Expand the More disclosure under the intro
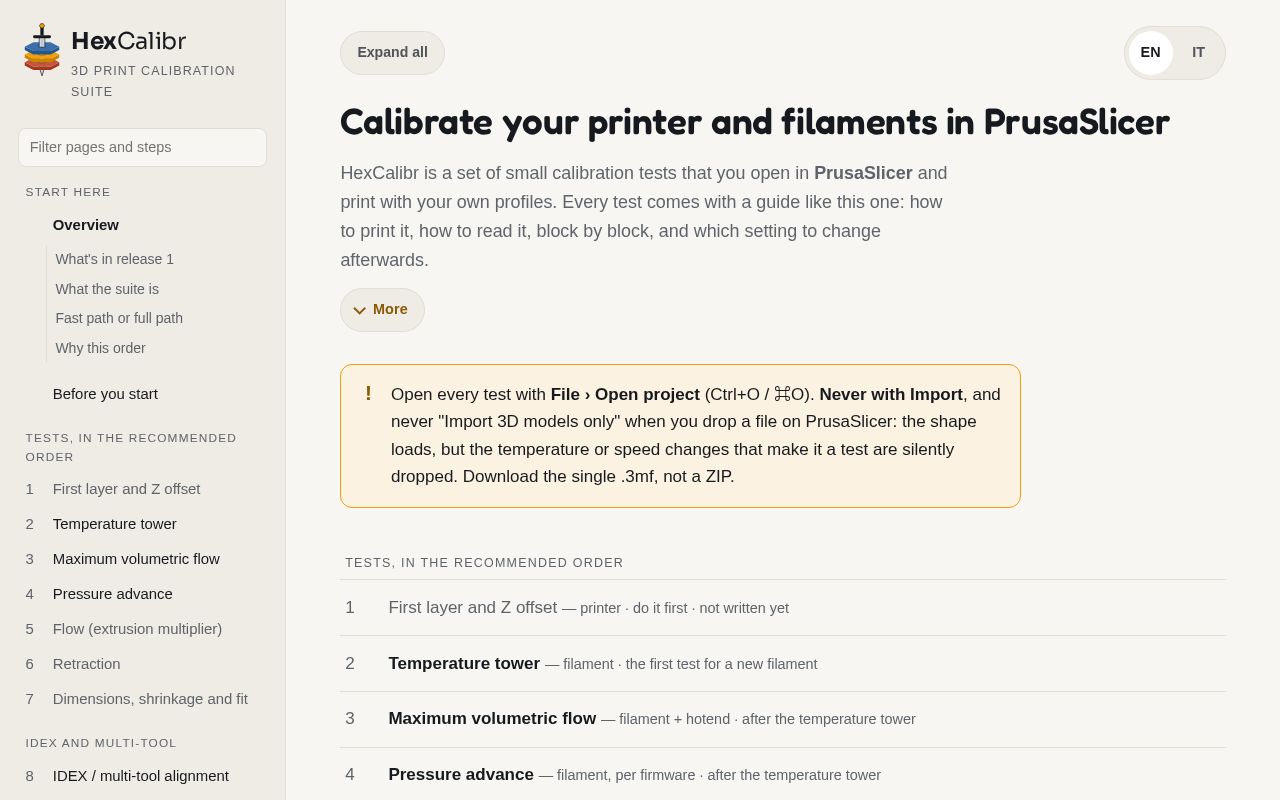Viewport: 1280px width, 800px height. click(x=382, y=310)
